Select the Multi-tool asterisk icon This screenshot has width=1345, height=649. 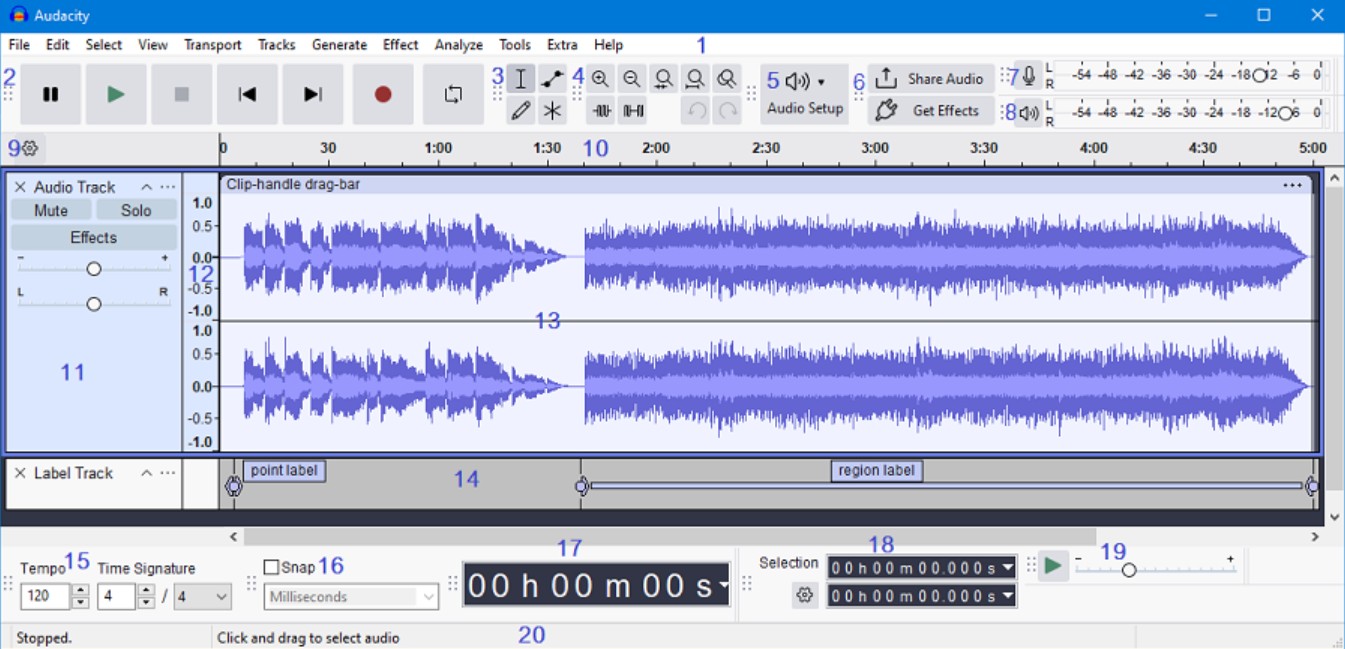(552, 111)
